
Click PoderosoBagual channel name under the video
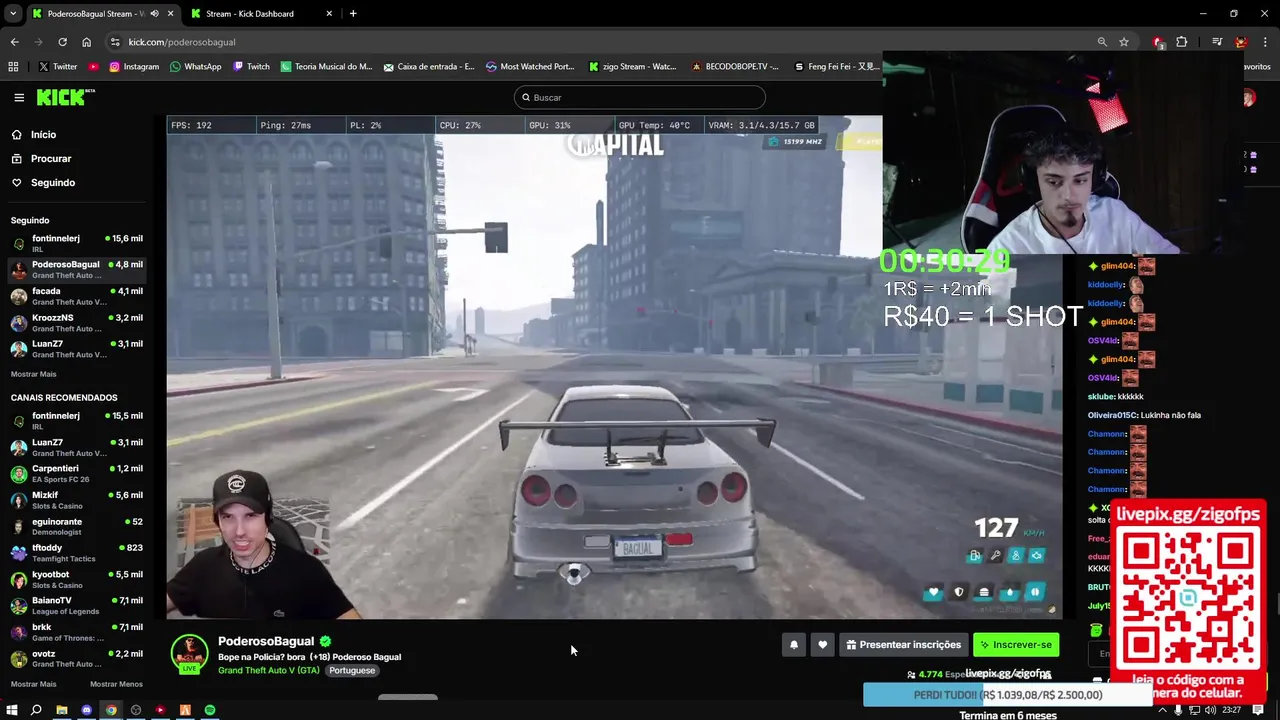[266, 641]
